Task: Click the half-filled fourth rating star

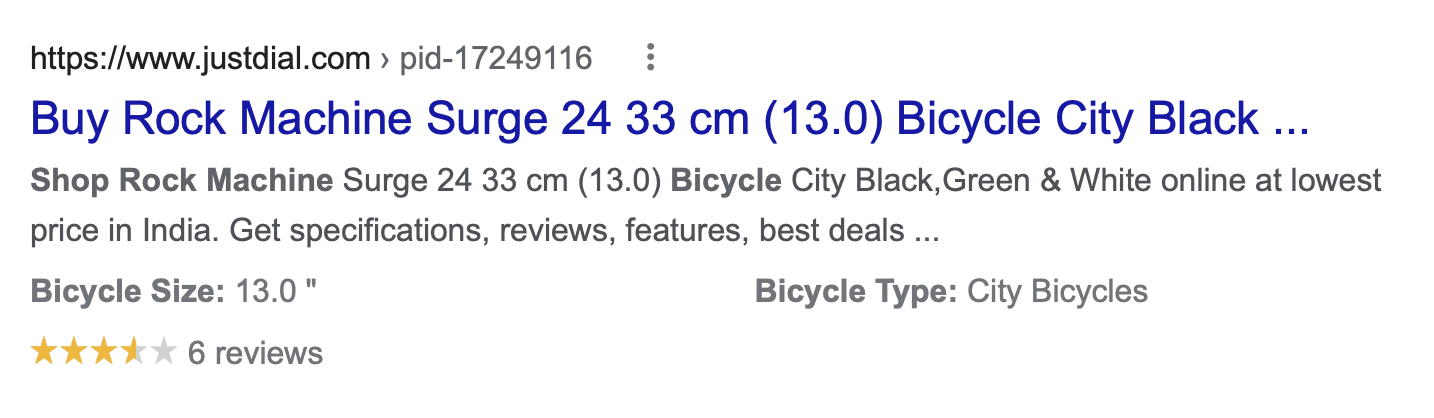Action: click(x=133, y=352)
